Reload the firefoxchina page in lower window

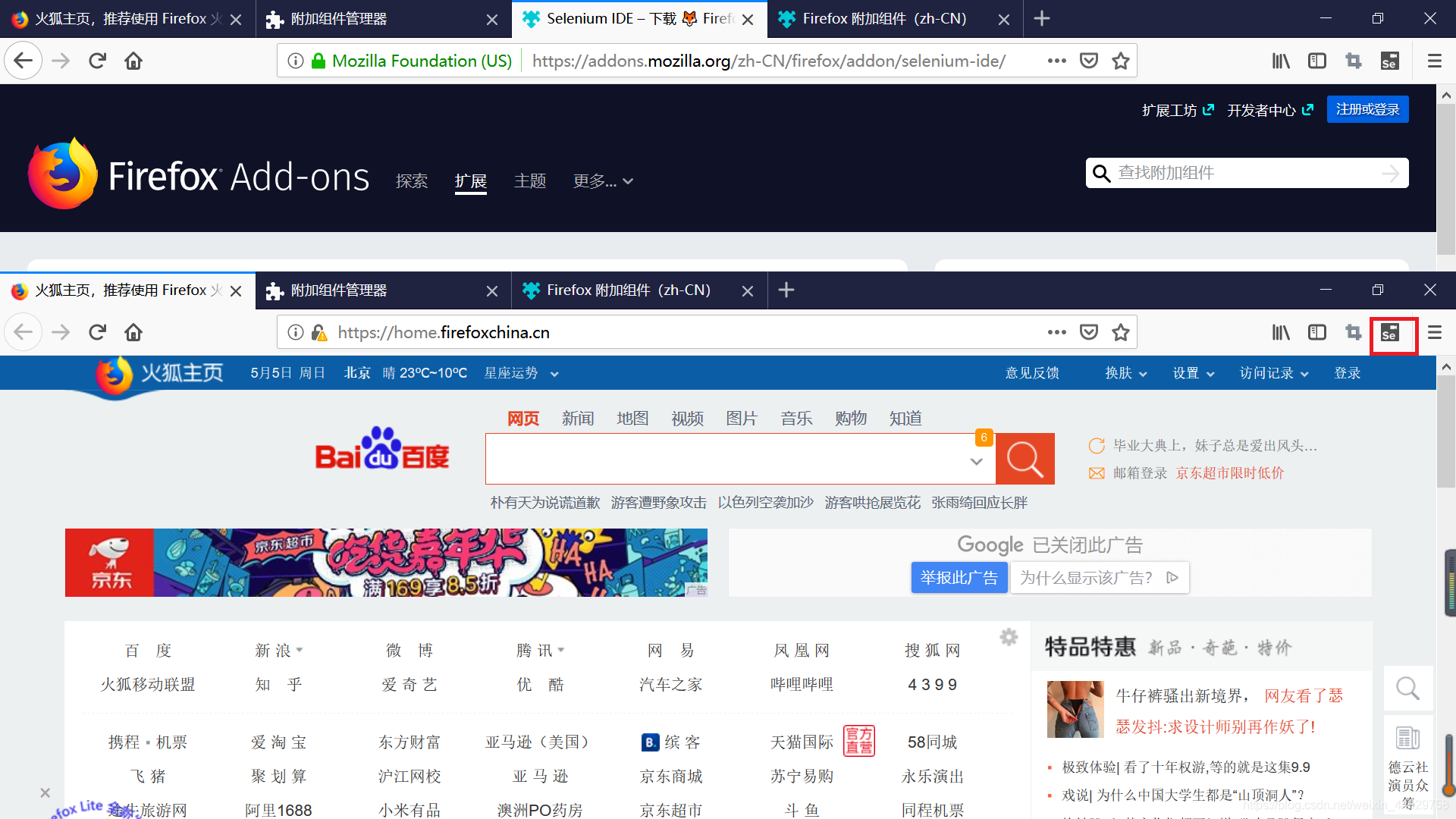tap(97, 332)
